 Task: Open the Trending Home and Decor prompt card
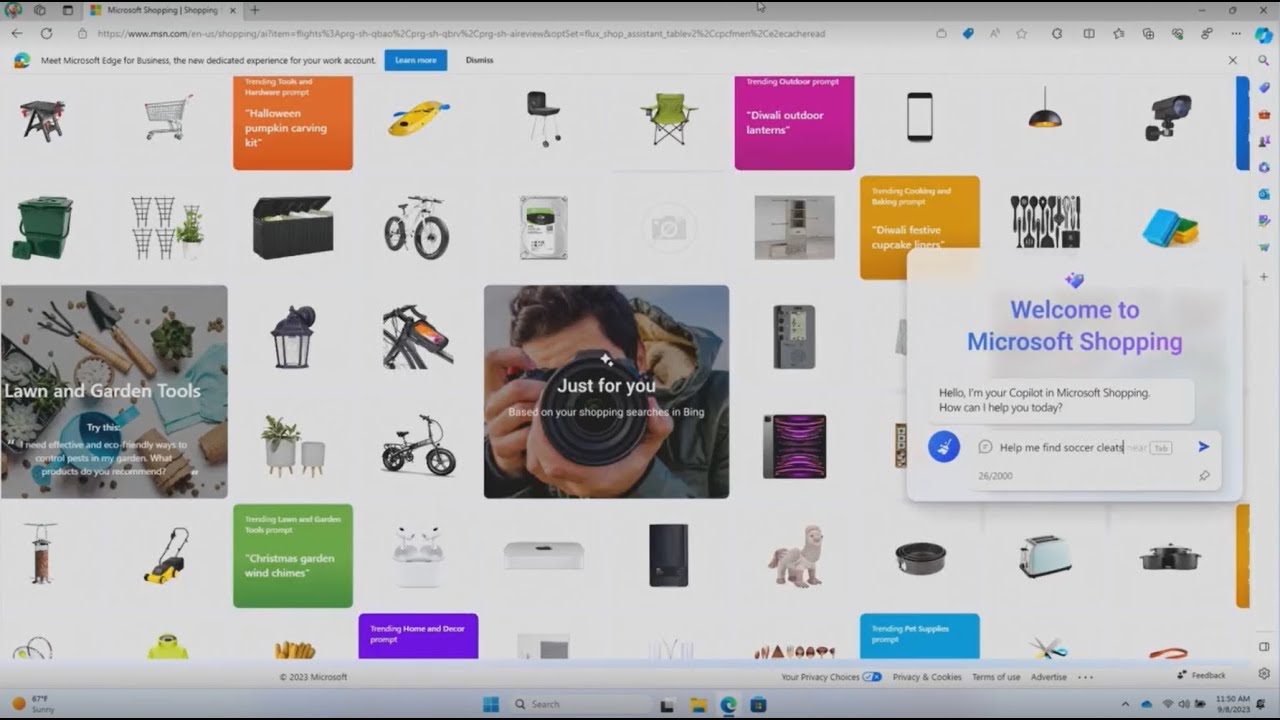[x=418, y=636]
